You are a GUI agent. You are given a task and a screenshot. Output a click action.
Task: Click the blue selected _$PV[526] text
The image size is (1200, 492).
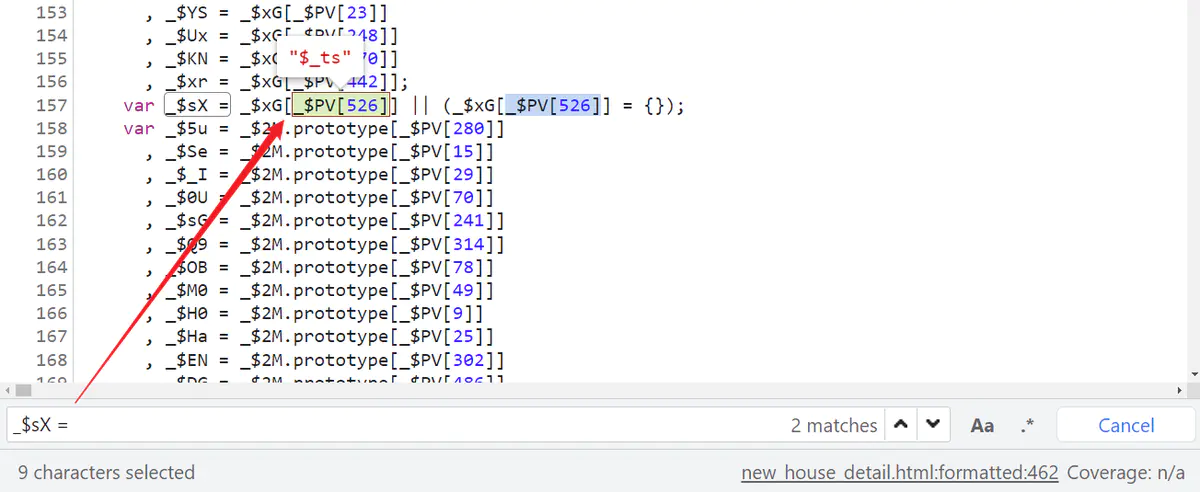[552, 105]
